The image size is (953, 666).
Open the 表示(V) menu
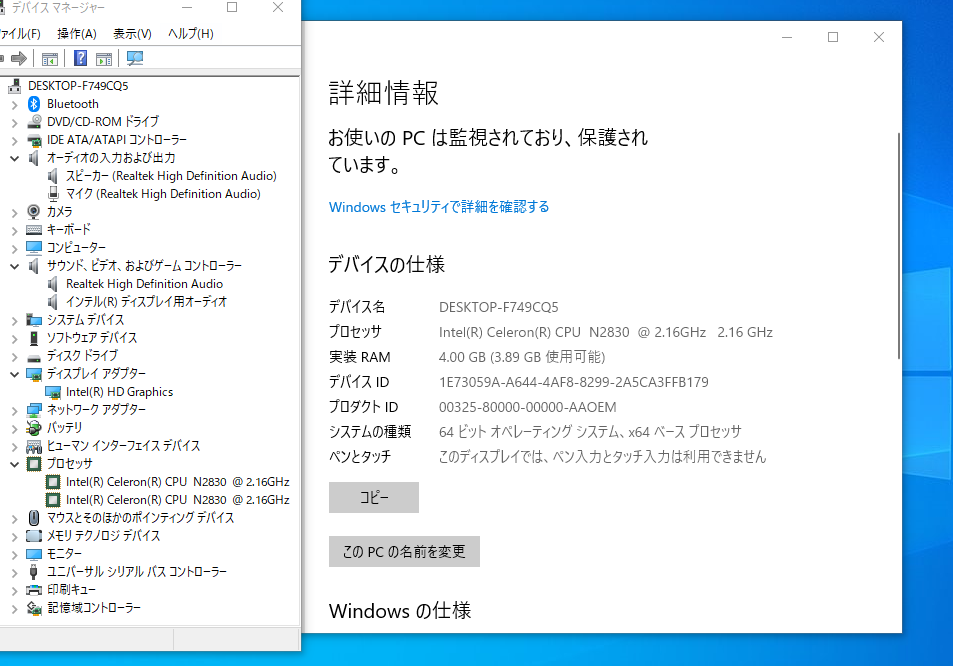pyautogui.click(x=132, y=33)
